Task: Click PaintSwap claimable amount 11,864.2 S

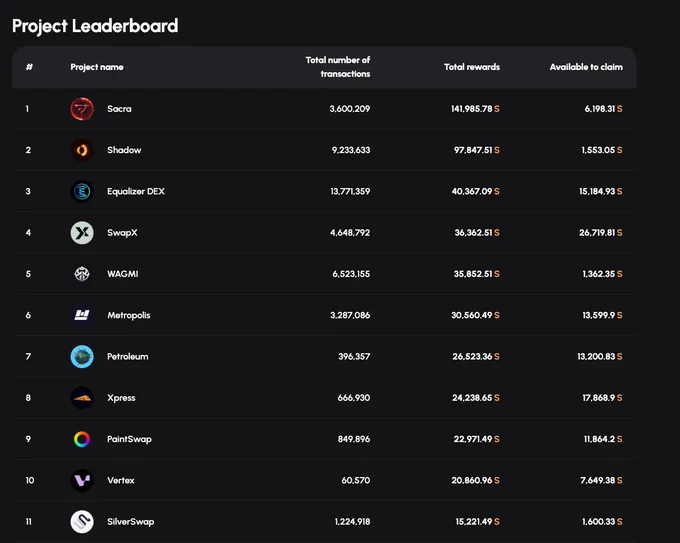Action: click(x=603, y=439)
